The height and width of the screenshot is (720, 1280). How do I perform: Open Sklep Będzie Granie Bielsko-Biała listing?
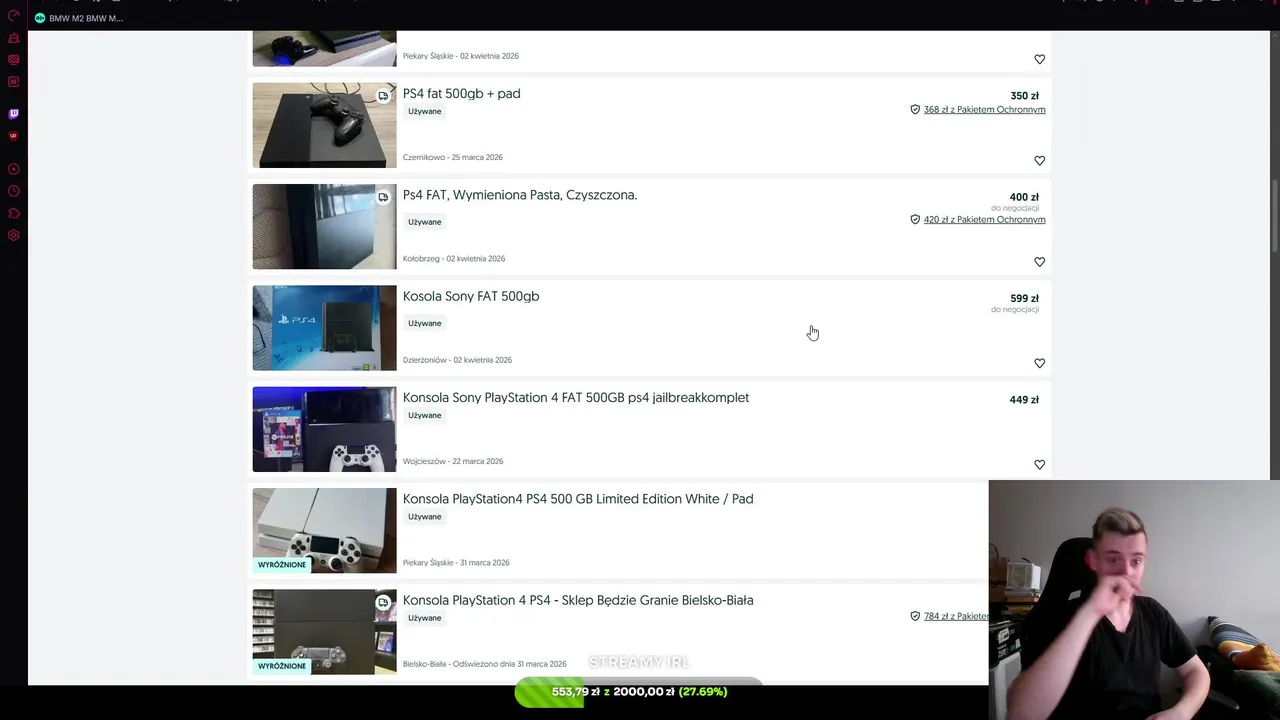(578, 600)
